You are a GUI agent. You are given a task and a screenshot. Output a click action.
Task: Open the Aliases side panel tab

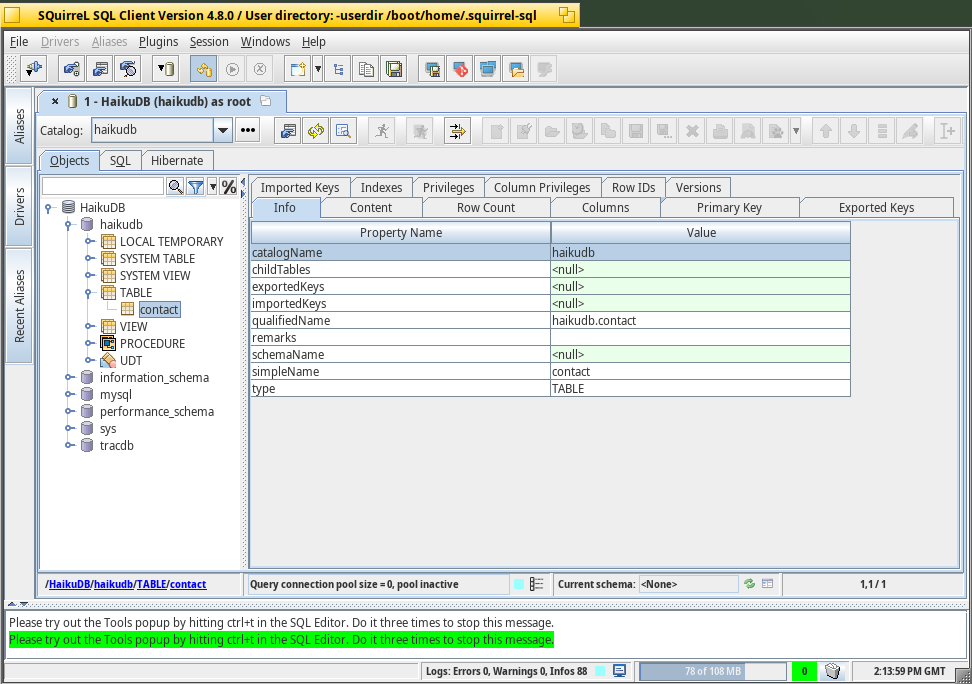(x=19, y=126)
